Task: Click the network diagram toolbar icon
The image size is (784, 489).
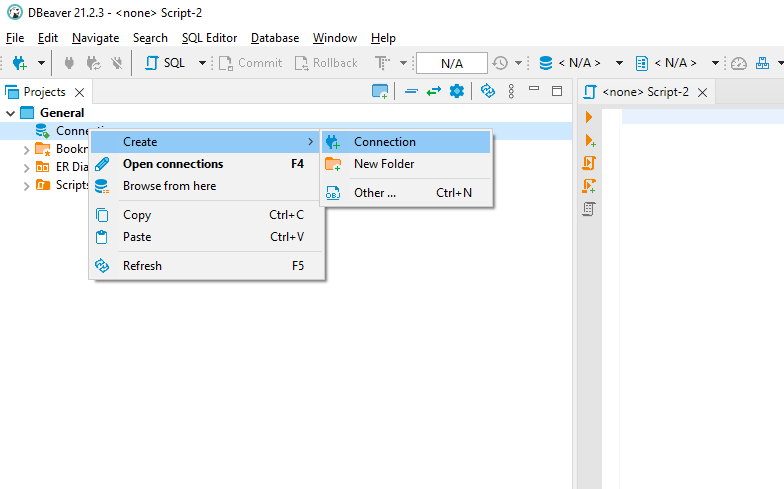Action: click(x=762, y=63)
